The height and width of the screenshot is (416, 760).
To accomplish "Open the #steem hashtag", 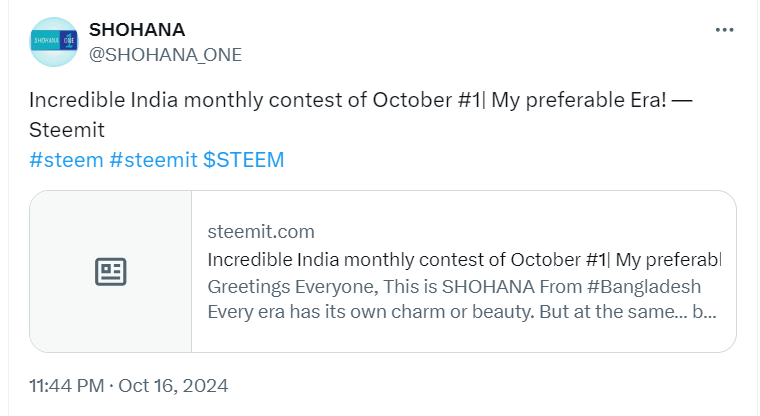I will [66, 160].
